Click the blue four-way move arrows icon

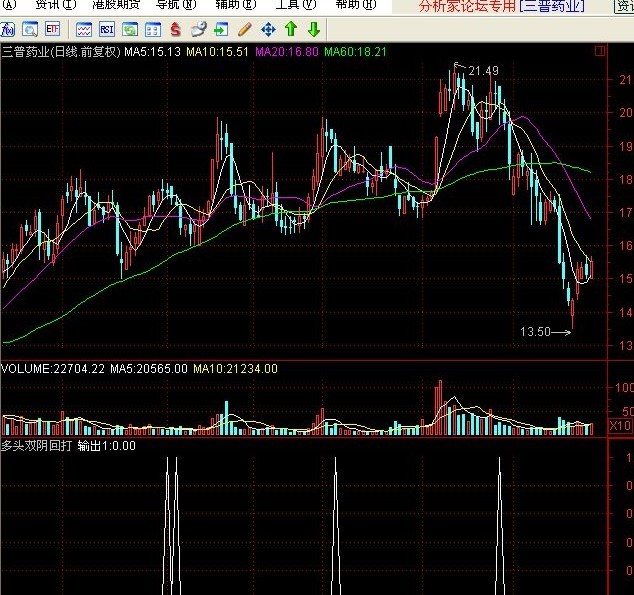[x=268, y=30]
